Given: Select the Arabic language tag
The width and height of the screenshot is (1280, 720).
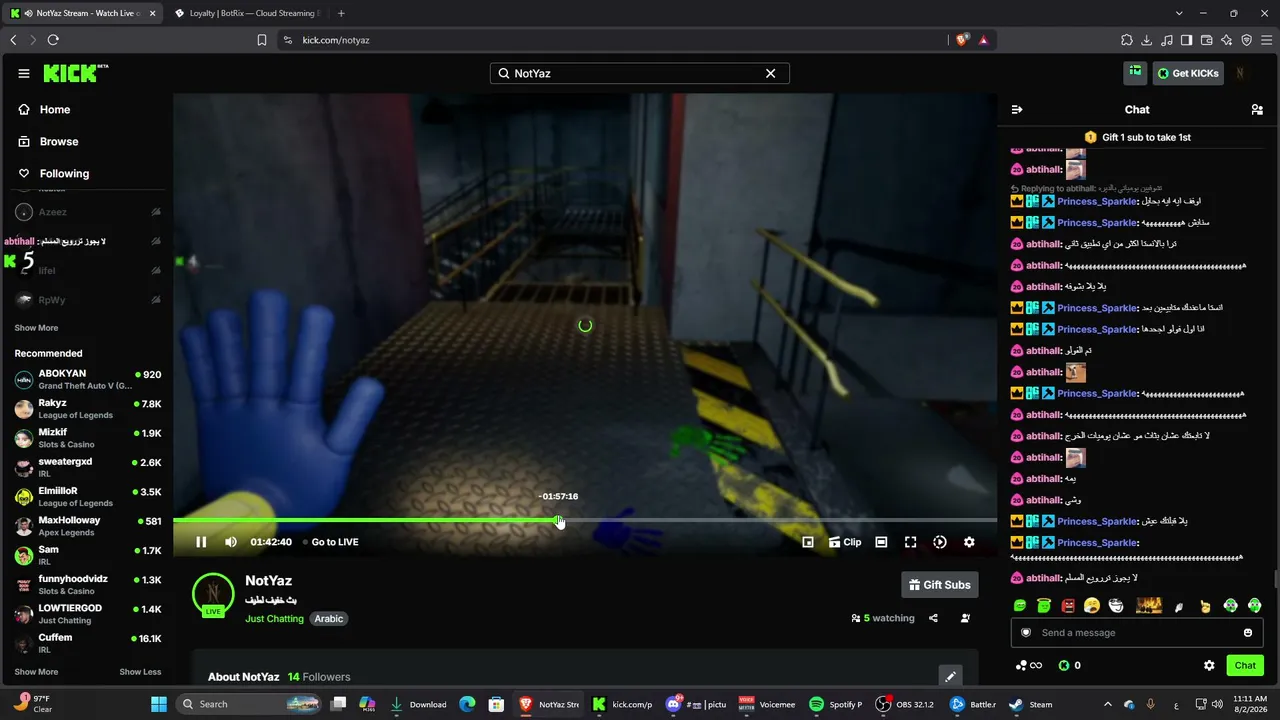Looking at the screenshot, I should [x=329, y=619].
